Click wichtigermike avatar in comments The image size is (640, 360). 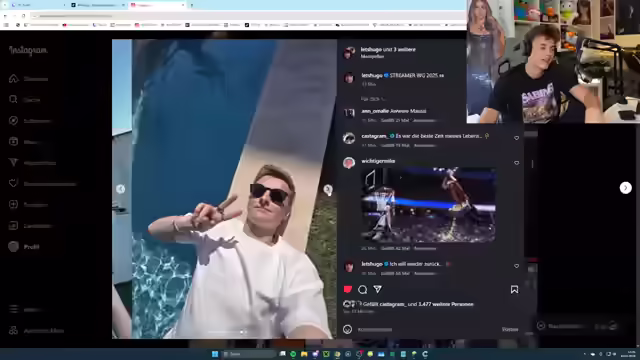[x=349, y=163]
